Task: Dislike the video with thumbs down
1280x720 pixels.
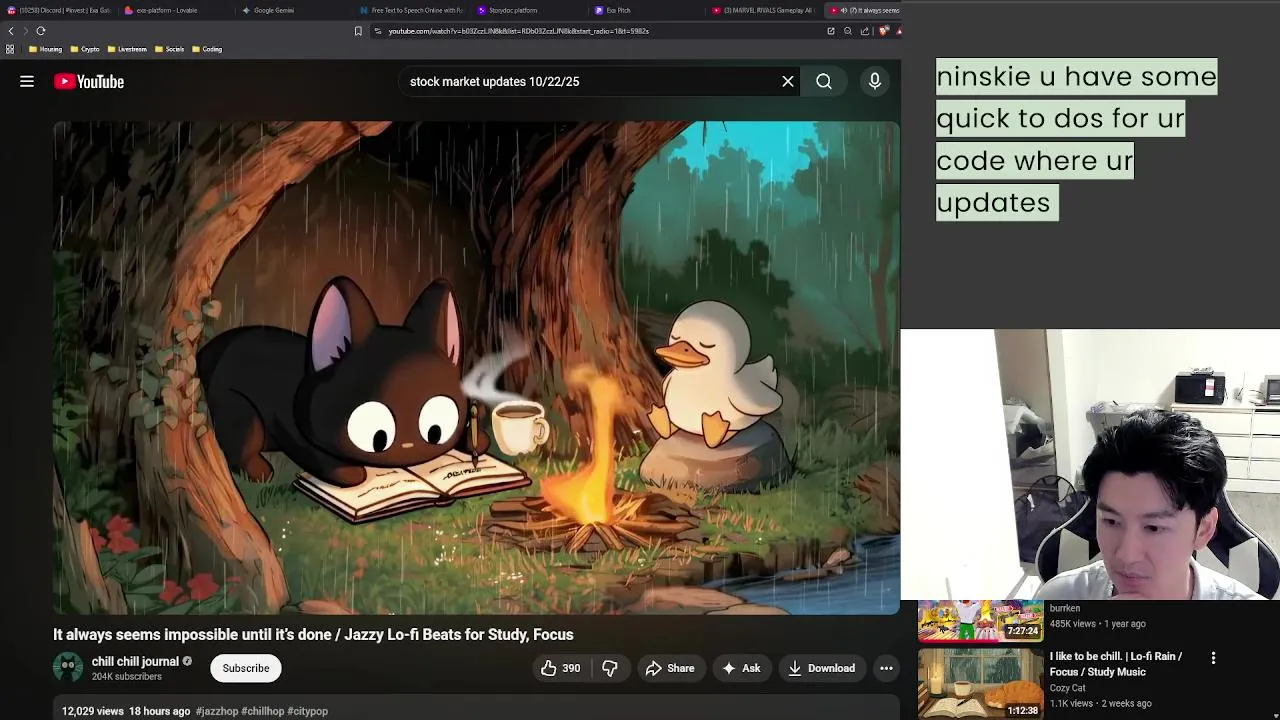Action: [x=610, y=668]
